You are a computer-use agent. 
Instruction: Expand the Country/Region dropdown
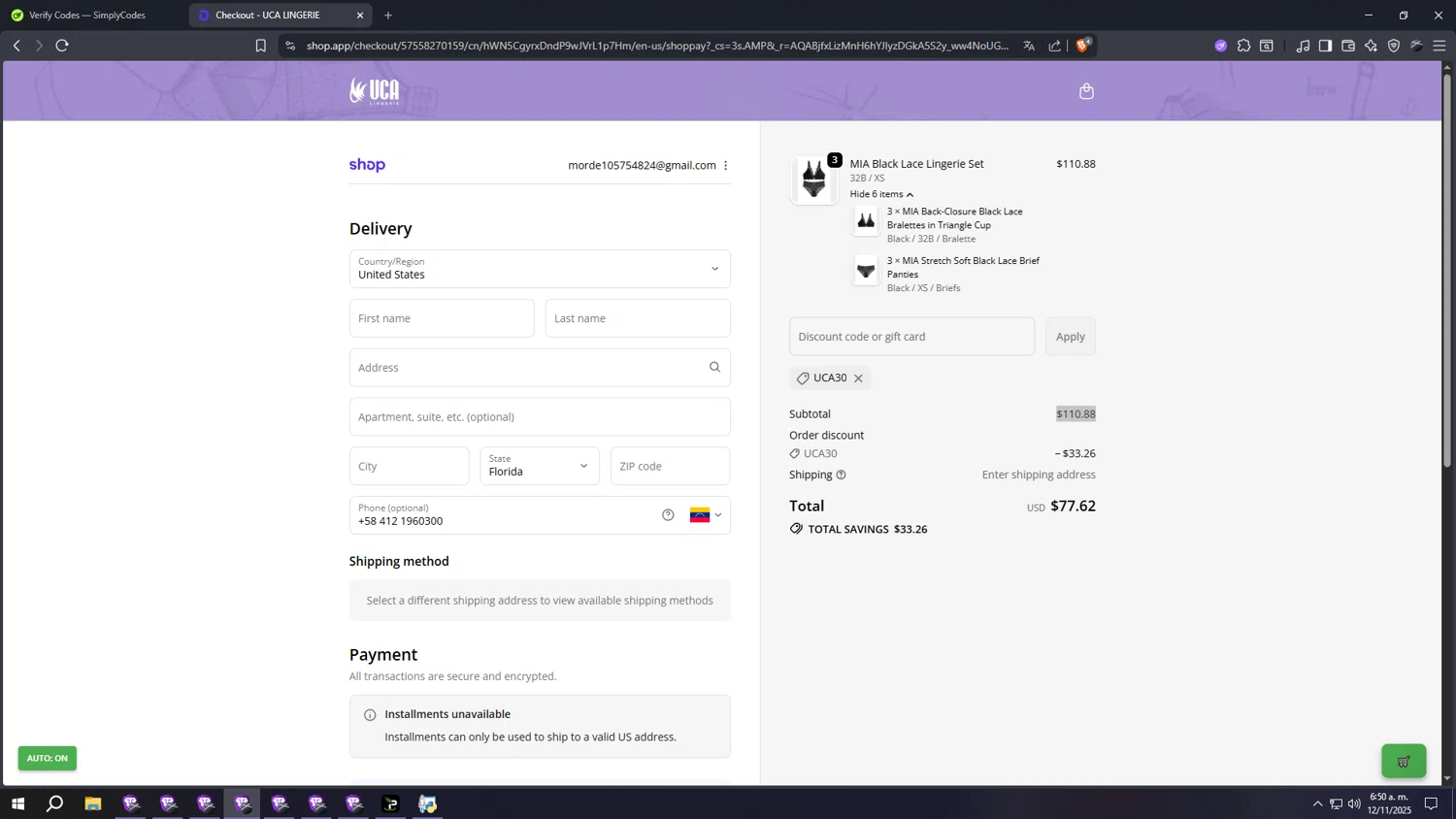(540, 269)
